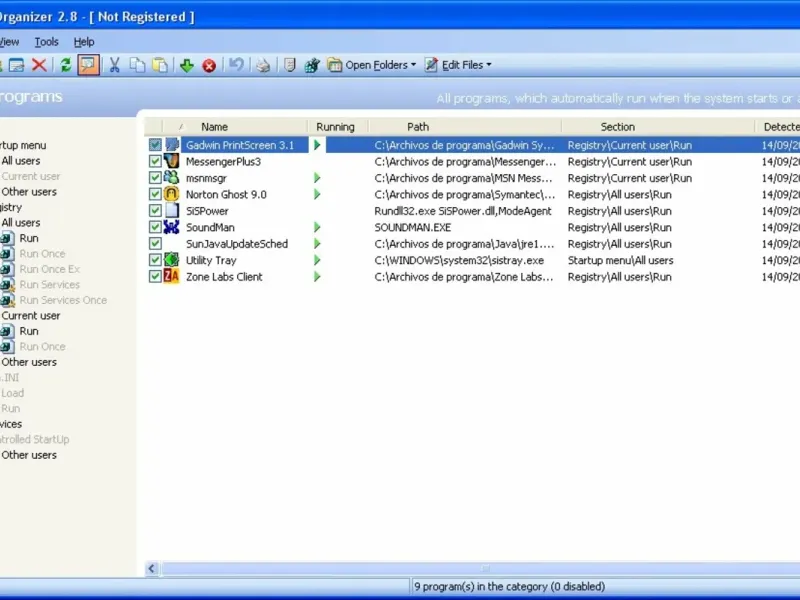Image resolution: width=800 pixels, height=600 pixels.
Task: Toggle the highlighted orange comments toolbar button
Action: (88, 65)
